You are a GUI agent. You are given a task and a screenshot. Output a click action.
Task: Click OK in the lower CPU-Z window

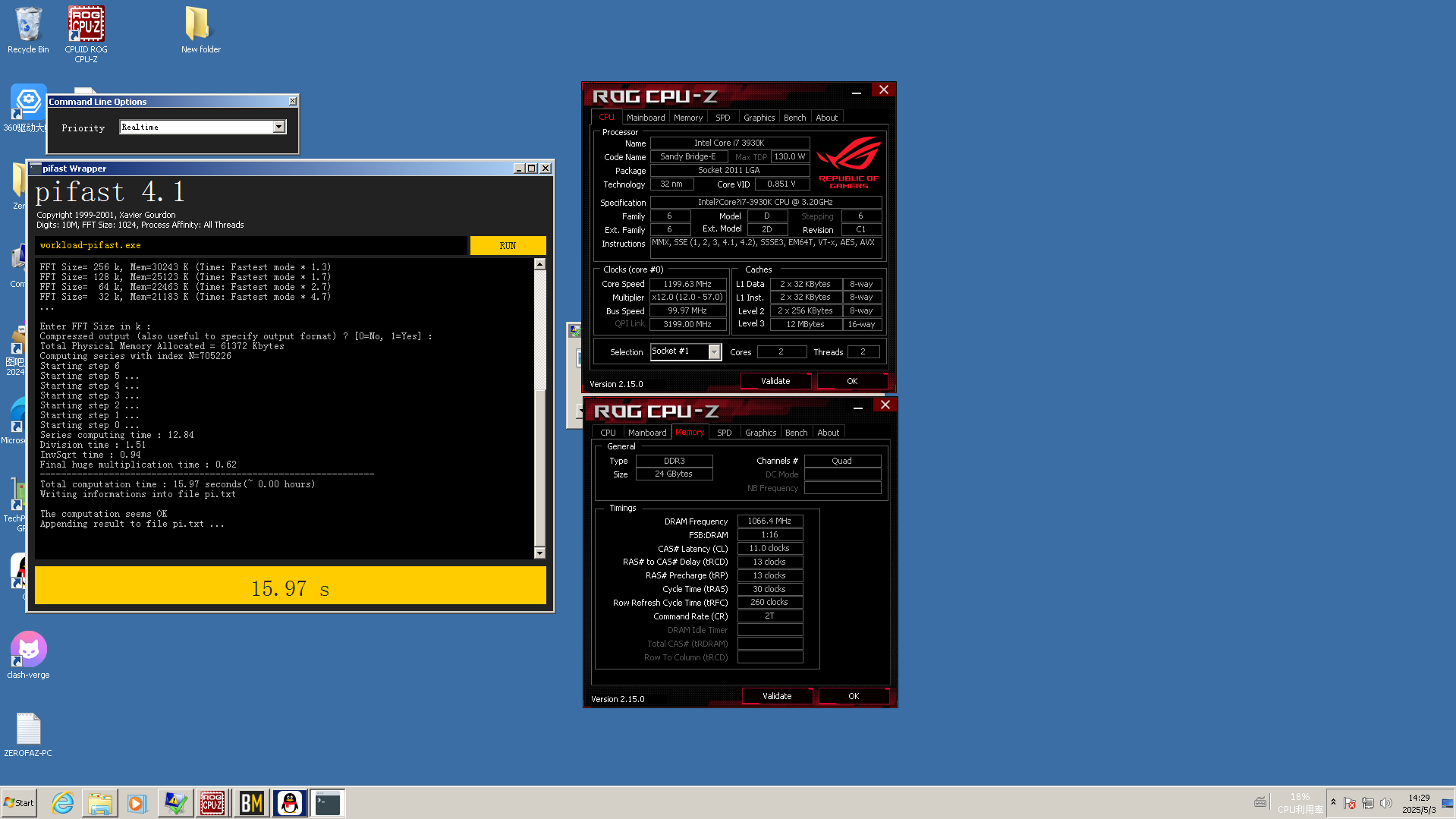[854, 696]
